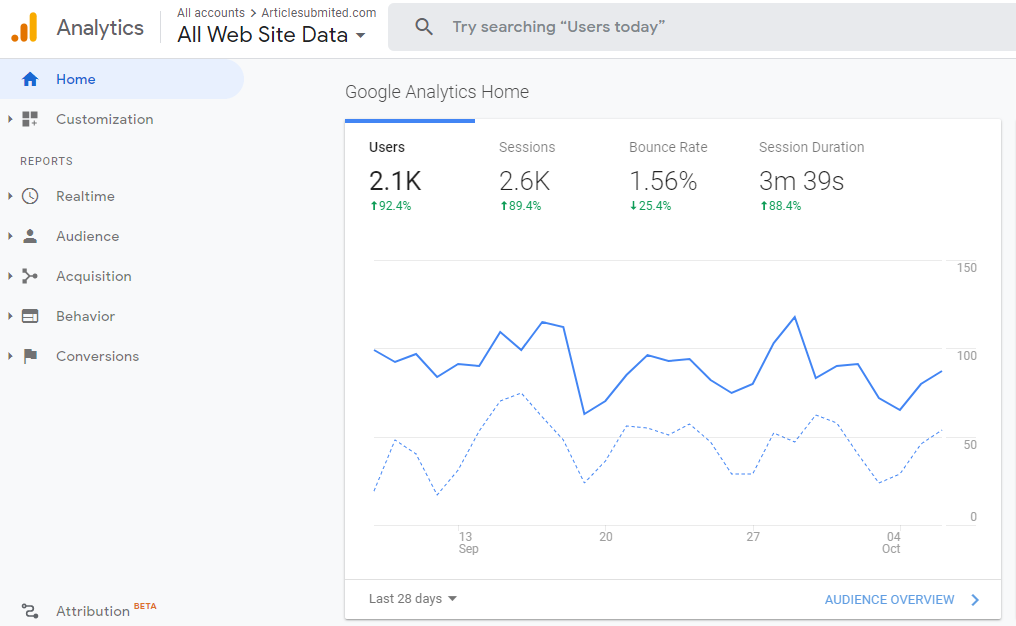Image resolution: width=1016 pixels, height=626 pixels.
Task: Click the Analytics title text
Action: click(x=100, y=28)
